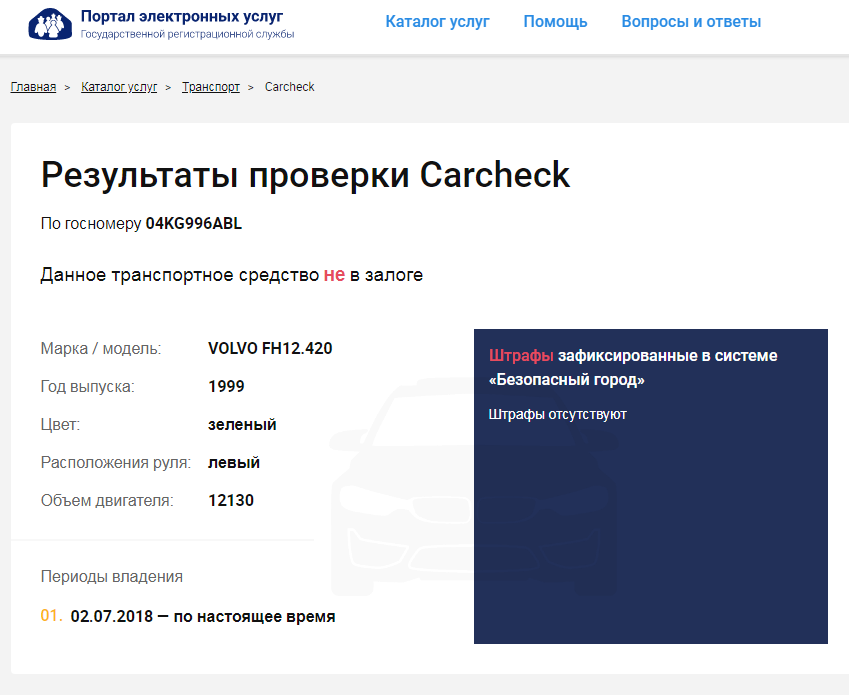Open Вопросы и ответы in header

[x=691, y=22]
